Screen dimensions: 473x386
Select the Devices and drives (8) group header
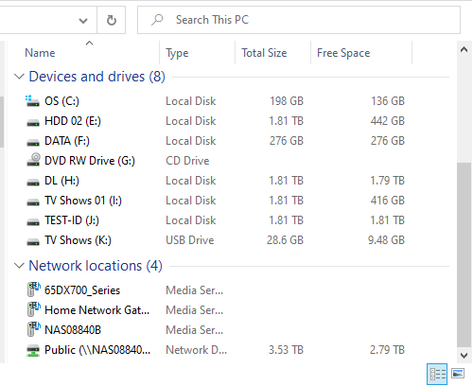click(x=97, y=77)
